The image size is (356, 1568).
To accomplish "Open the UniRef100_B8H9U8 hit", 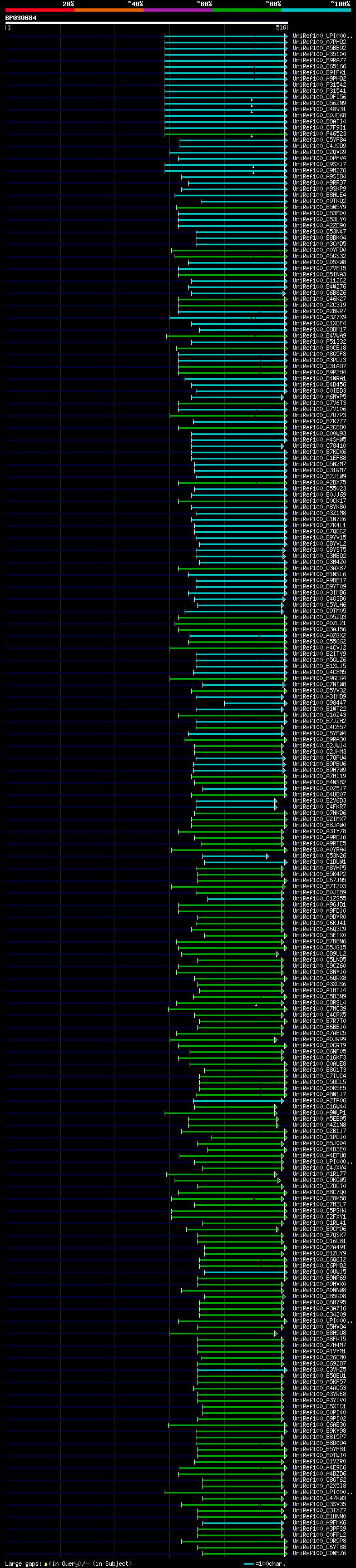I will (x=319, y=1332).
